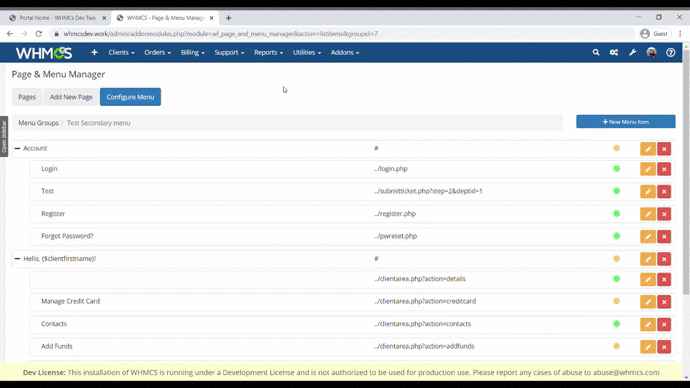Toggle status dot of Add Funds row

point(617,346)
